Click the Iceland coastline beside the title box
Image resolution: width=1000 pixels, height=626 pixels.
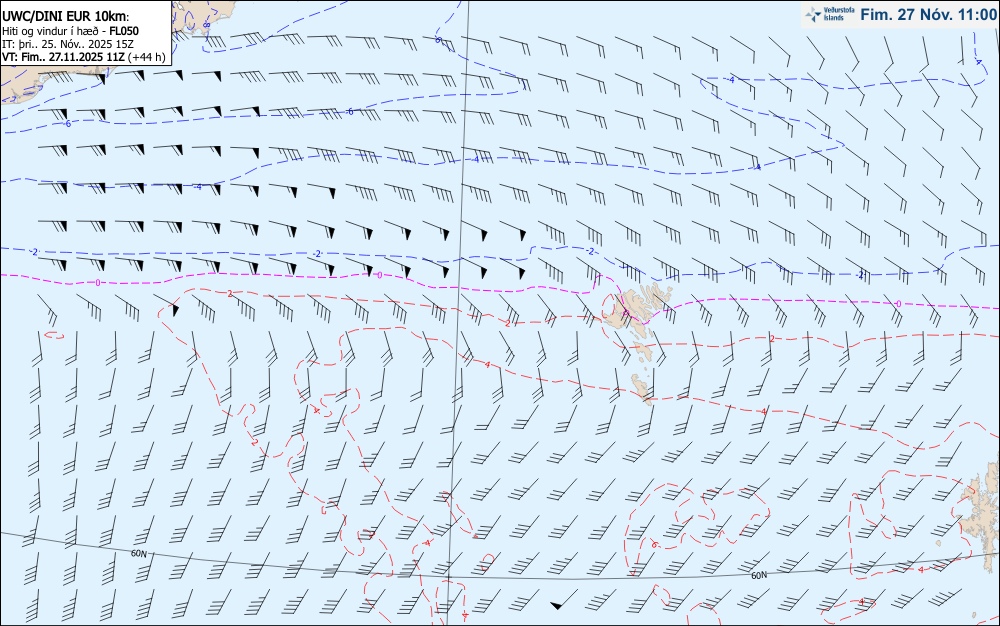[203, 18]
